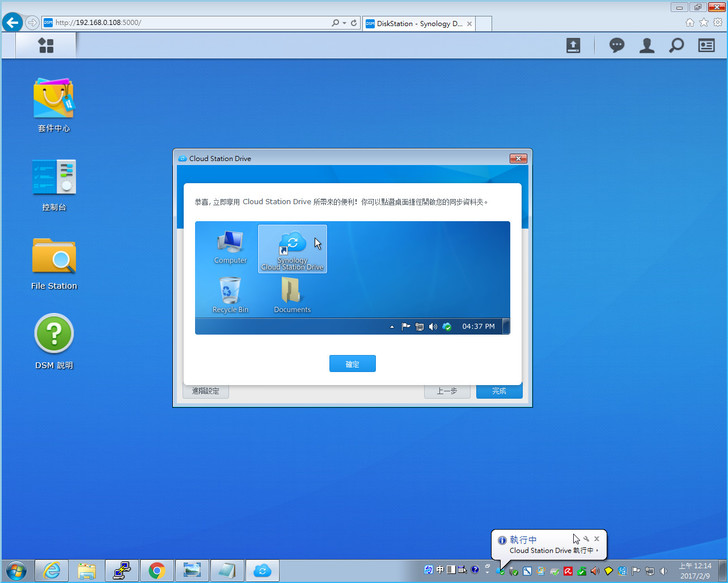The image size is (728, 583).
Task: Click Cloud Station Drive taskbar button
Action: [262, 570]
